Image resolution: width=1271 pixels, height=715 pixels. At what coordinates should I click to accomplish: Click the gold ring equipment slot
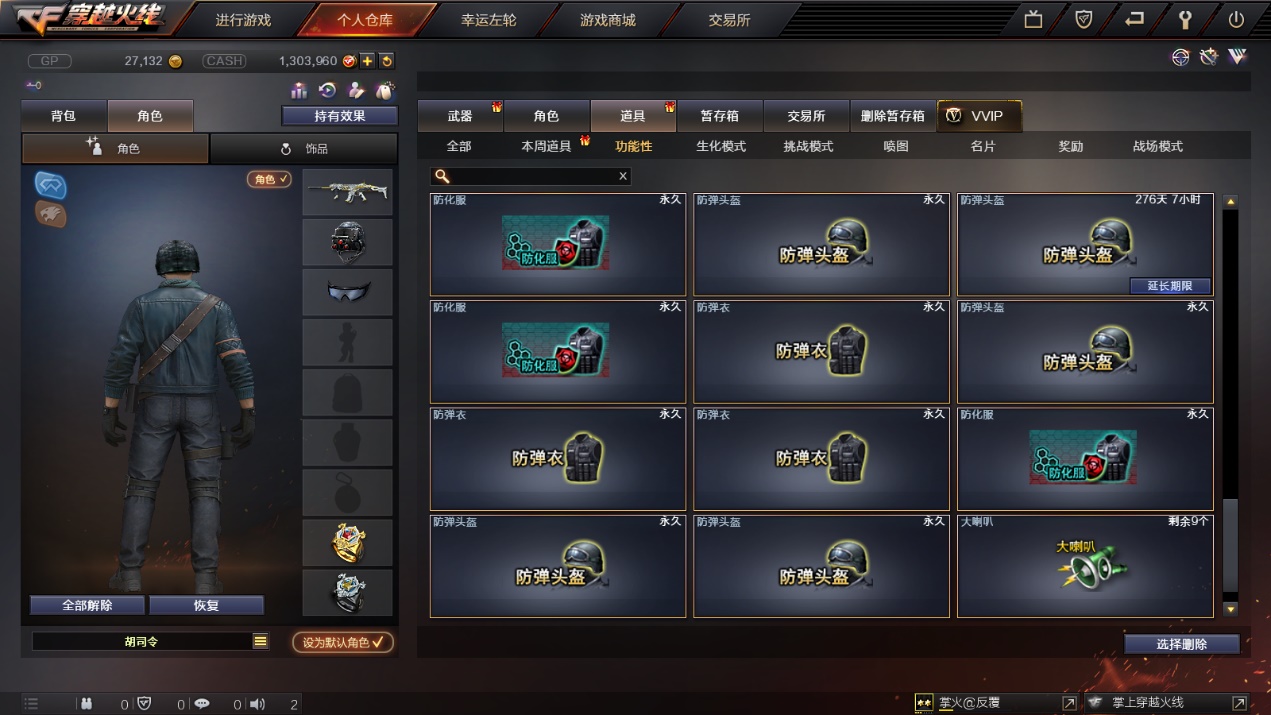tap(348, 542)
